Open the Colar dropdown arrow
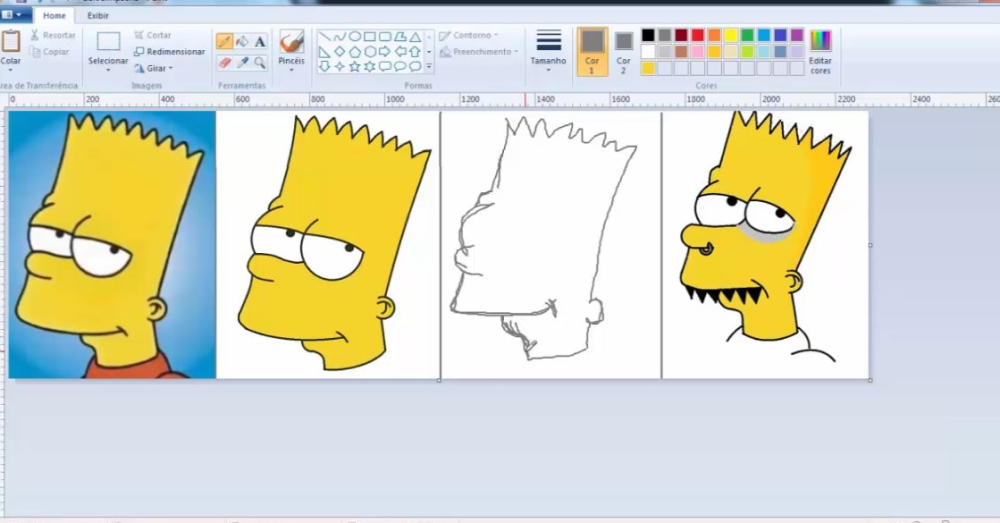1000x523 pixels. tap(10, 70)
